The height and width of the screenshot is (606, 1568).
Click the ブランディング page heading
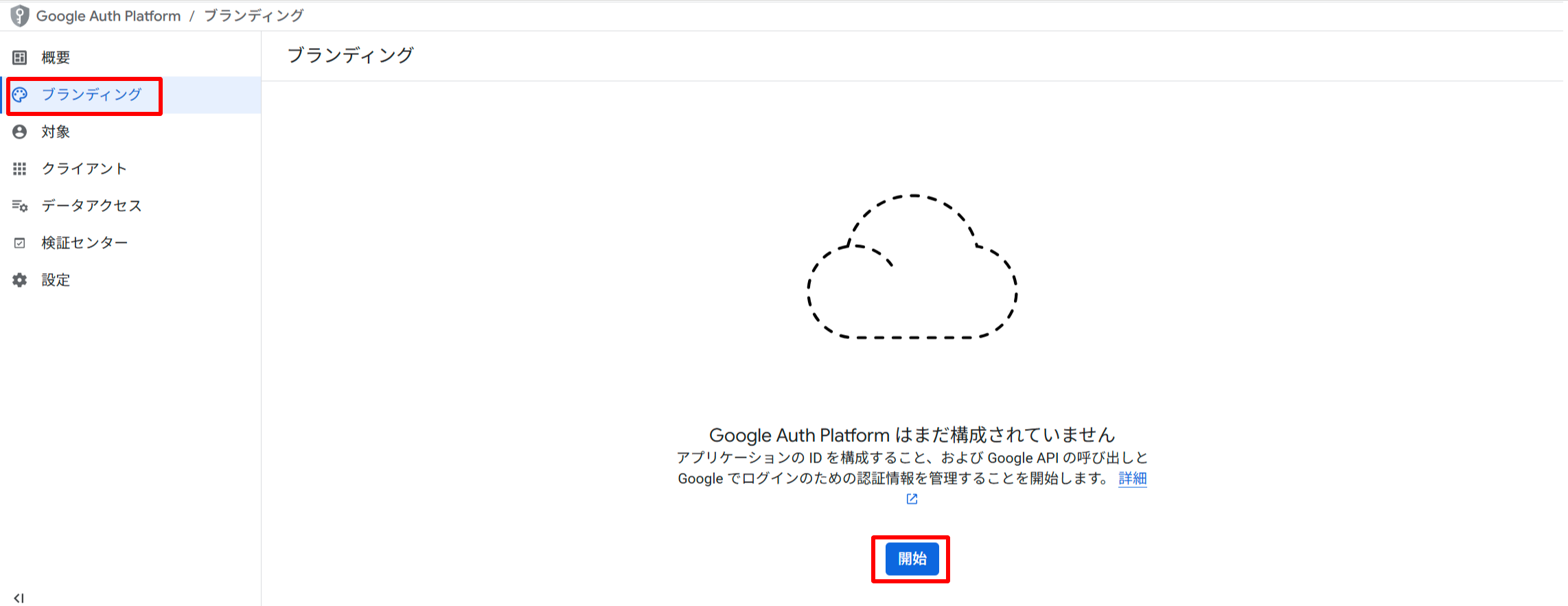(350, 56)
